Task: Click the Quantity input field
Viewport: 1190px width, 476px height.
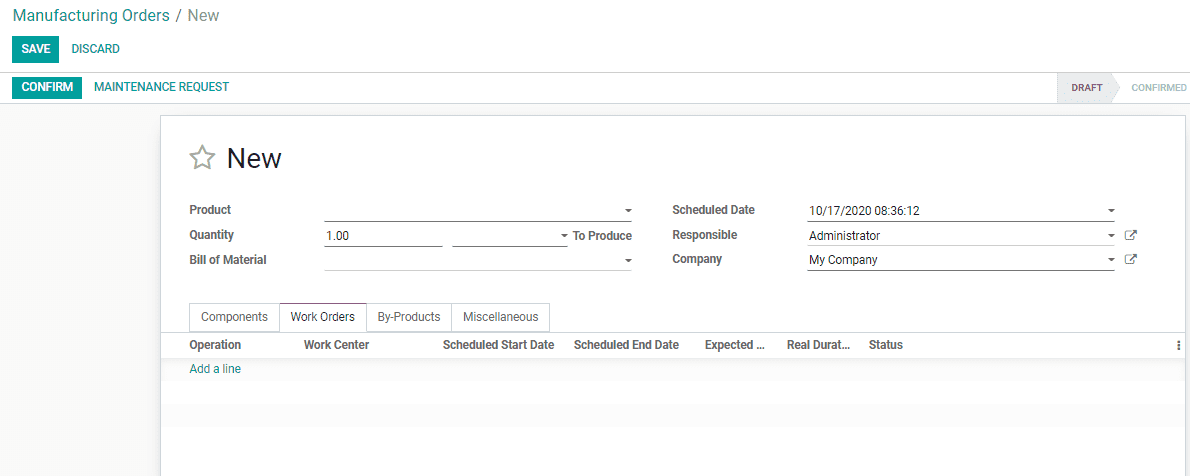Action: 383,236
